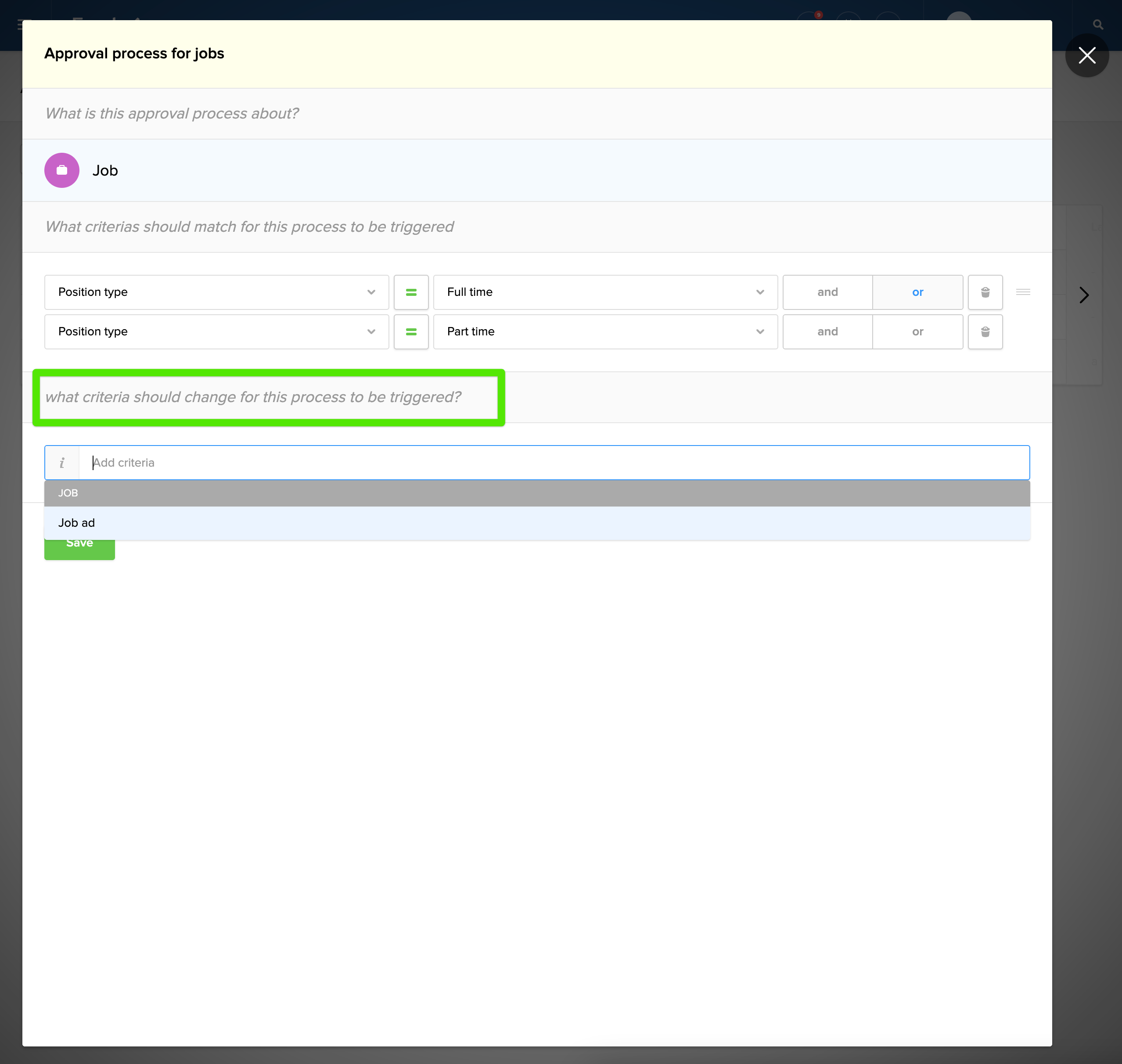Click equals operator icon in Part time row
1122x1064 pixels.
point(411,332)
